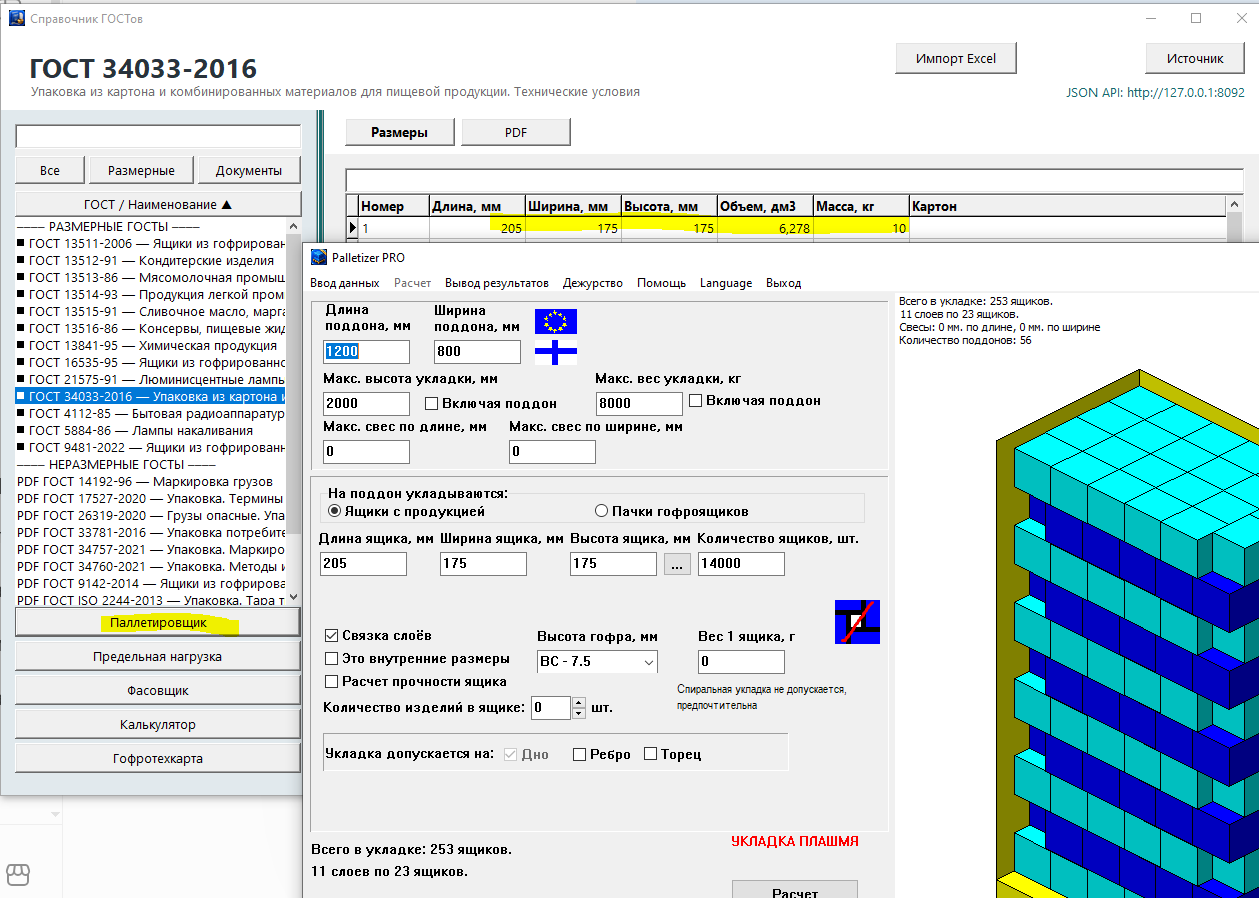
Task: Click the Длина ящика input field
Action: [363, 564]
